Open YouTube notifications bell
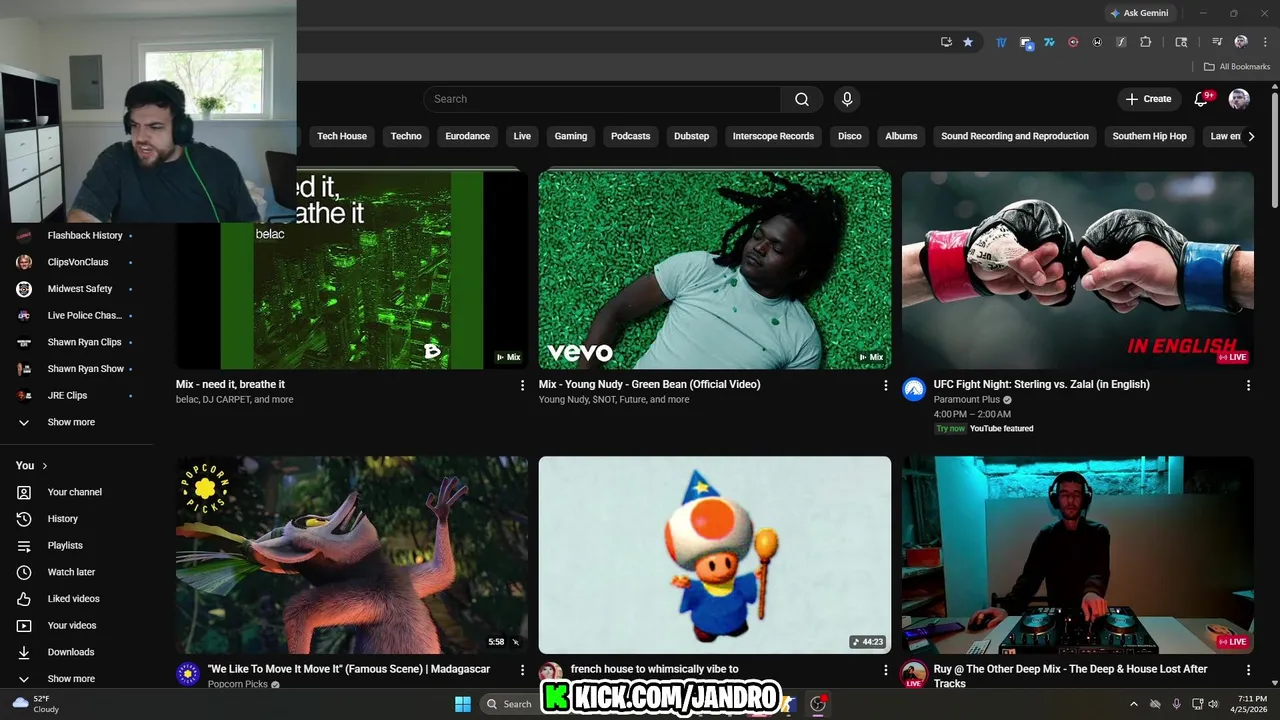Screen dimensions: 1280x720 click(1203, 99)
